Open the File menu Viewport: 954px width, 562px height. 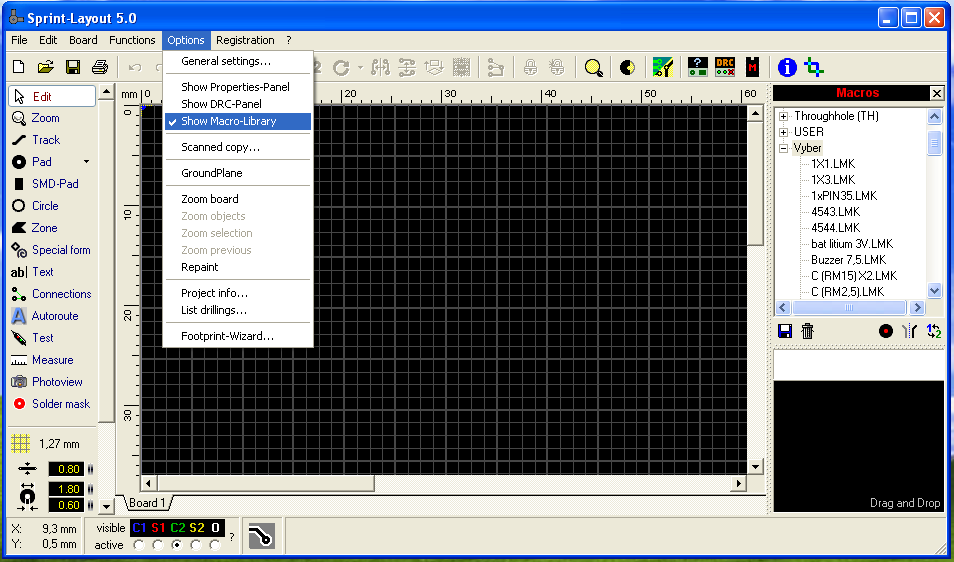click(19, 40)
